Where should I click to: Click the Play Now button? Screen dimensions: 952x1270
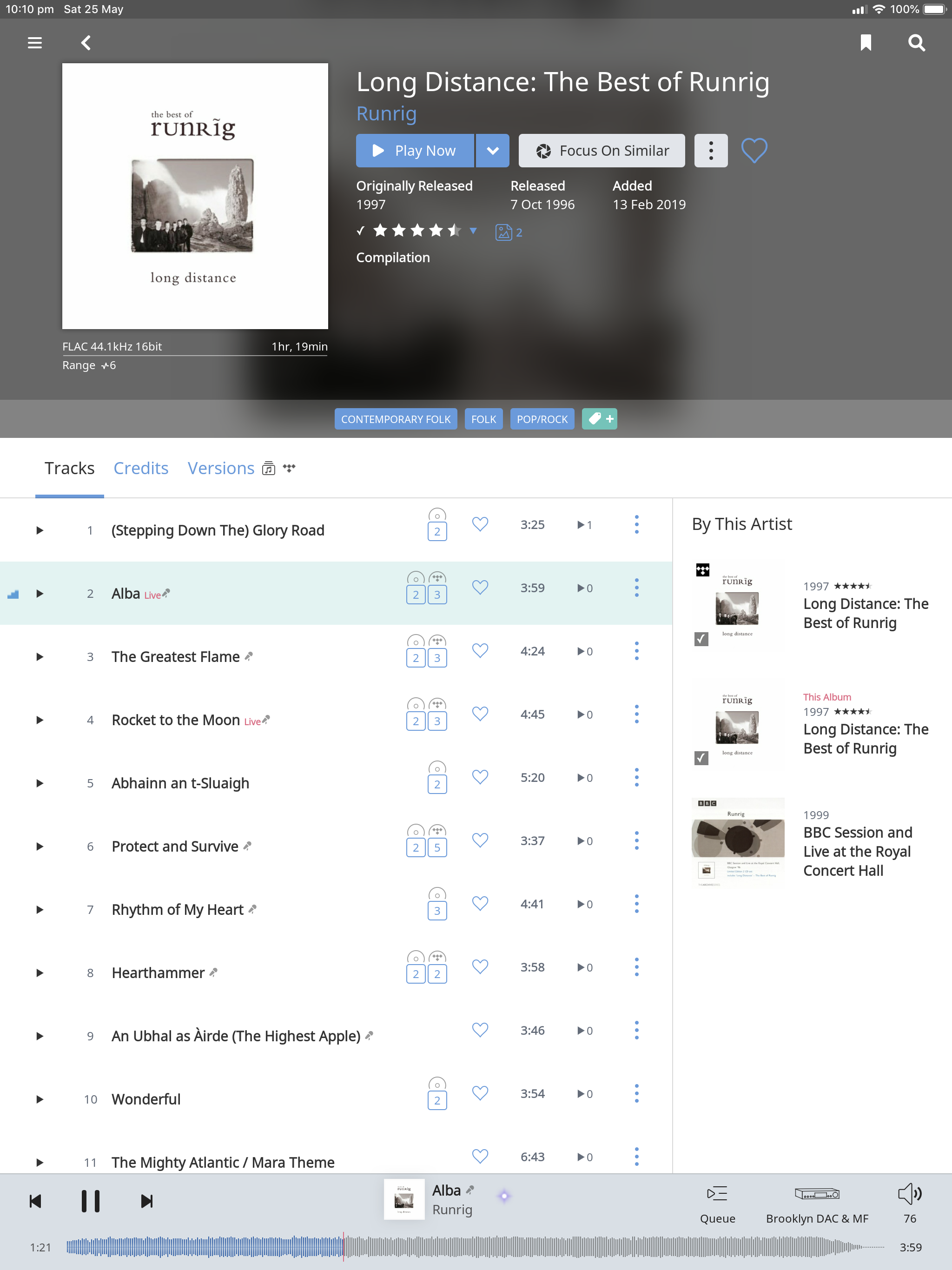[x=415, y=151]
